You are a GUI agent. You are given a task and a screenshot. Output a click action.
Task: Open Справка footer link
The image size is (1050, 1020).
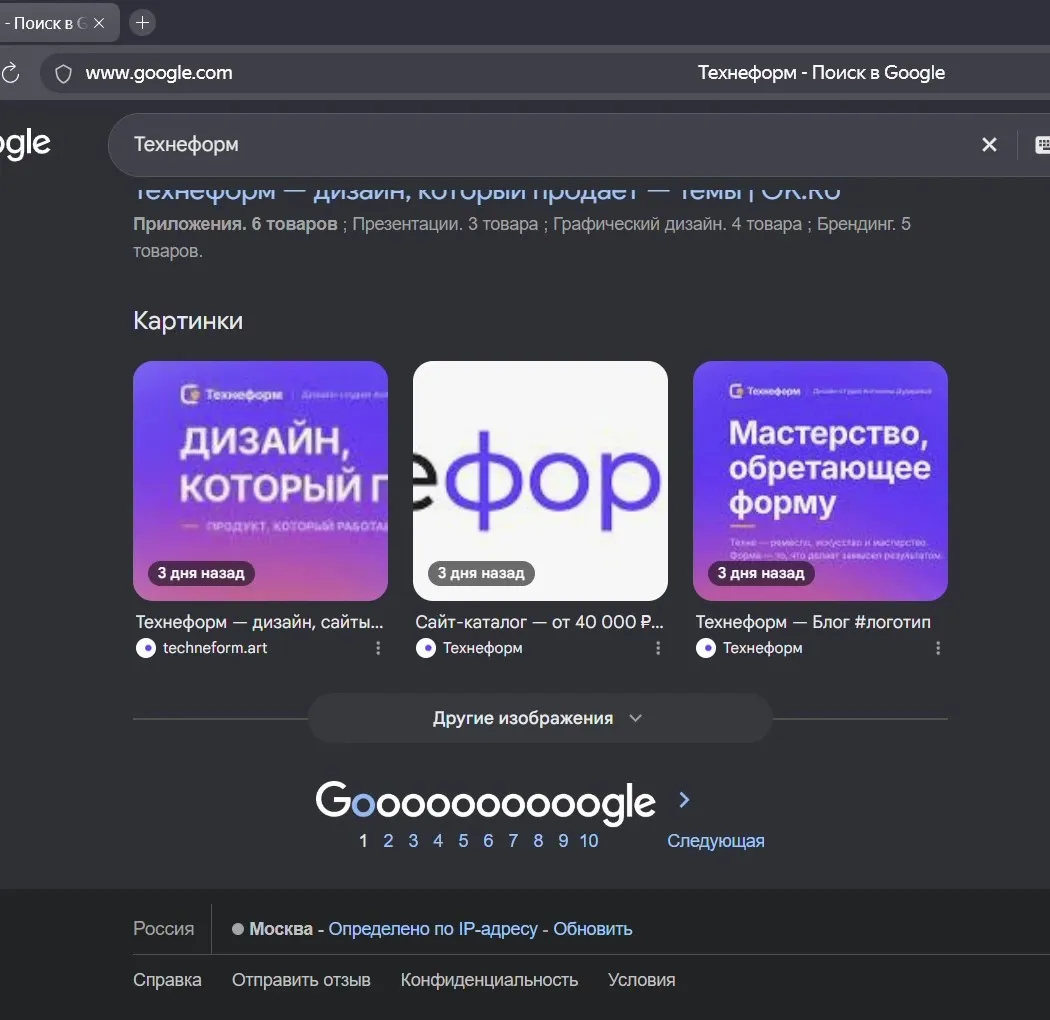point(167,980)
